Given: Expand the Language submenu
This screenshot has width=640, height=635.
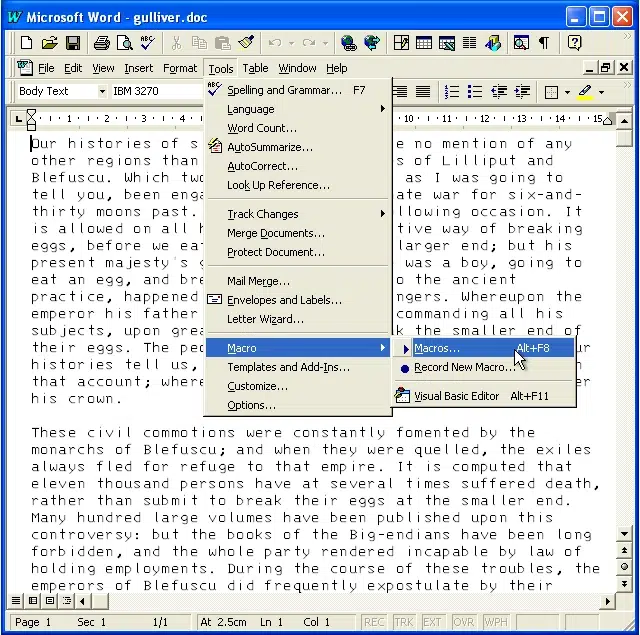Looking at the screenshot, I should [298, 109].
